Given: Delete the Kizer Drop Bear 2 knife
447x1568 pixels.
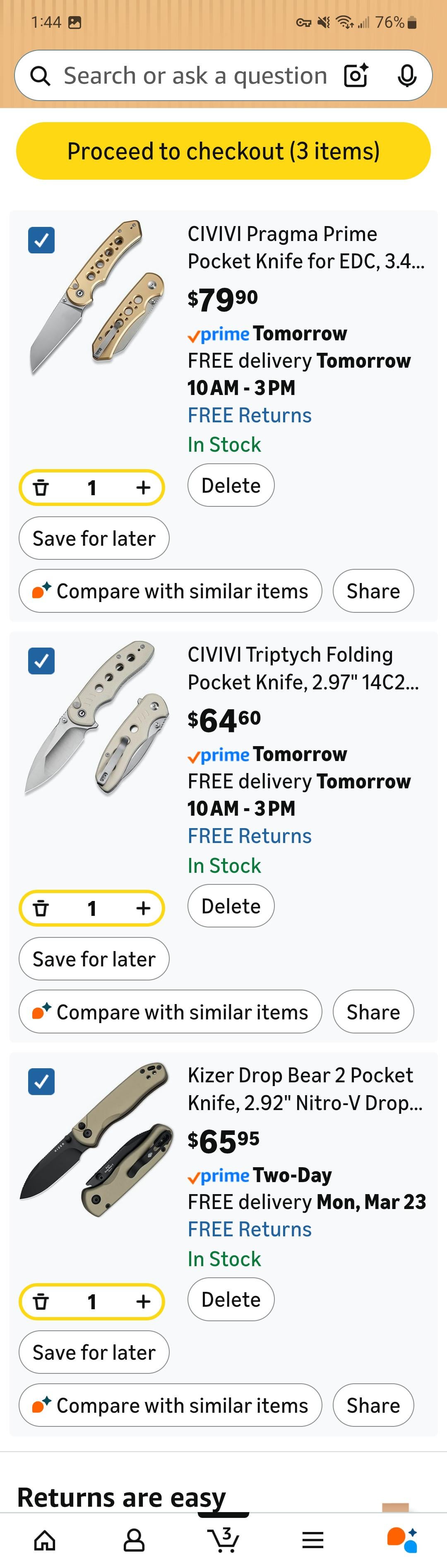Looking at the screenshot, I should coord(231,1300).
